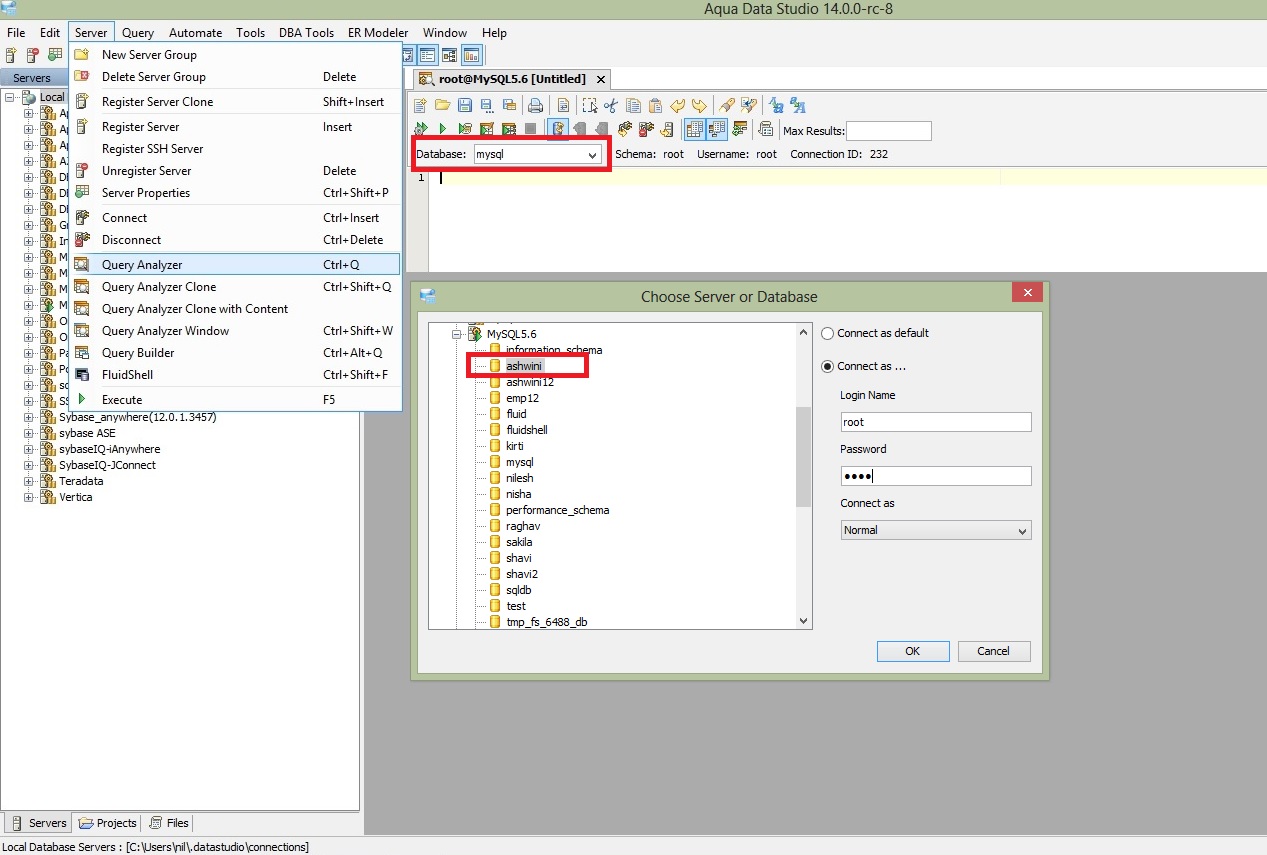
Task: Switch to the Projects tab
Action: (x=108, y=823)
